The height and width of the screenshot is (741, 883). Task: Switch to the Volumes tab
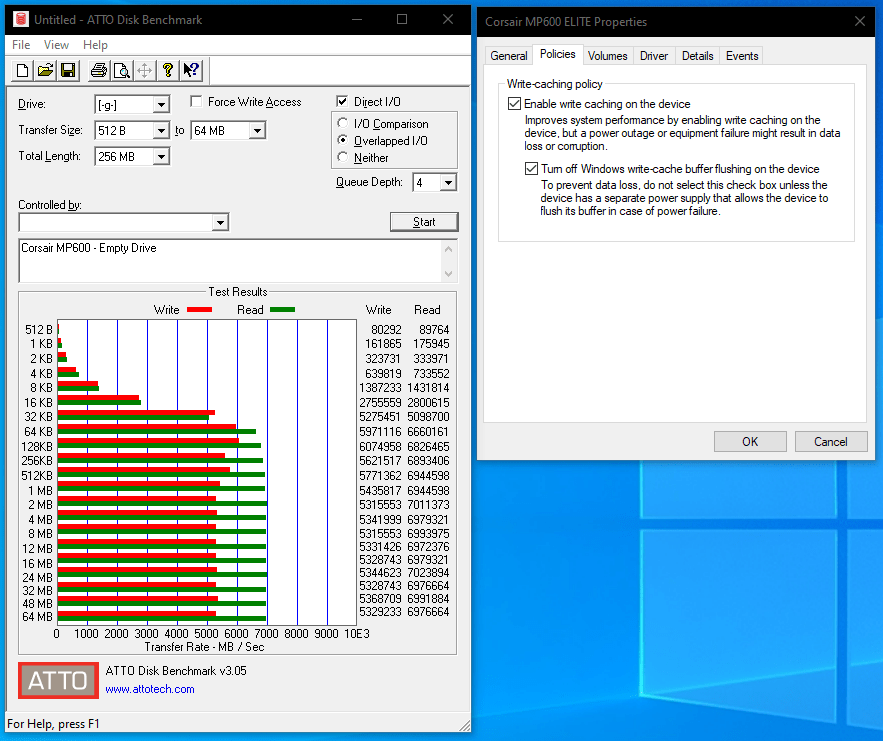(607, 56)
